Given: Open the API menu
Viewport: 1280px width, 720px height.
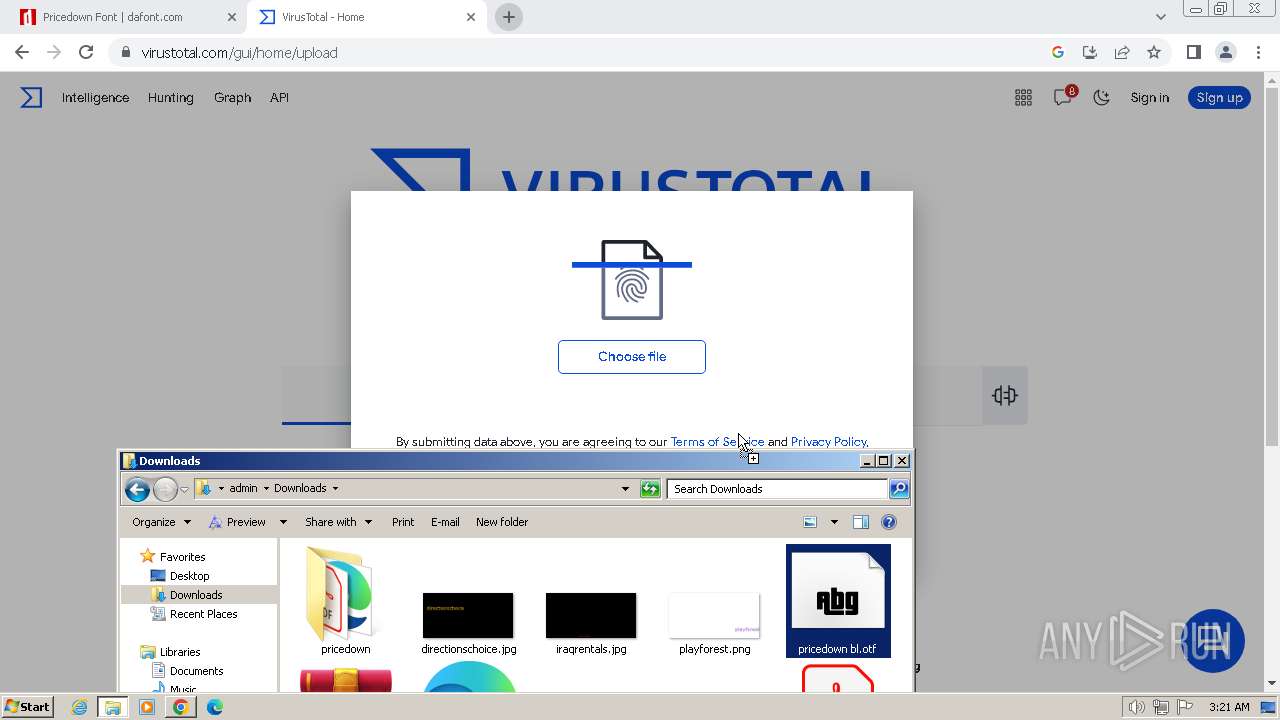Looking at the screenshot, I should click(x=279, y=97).
